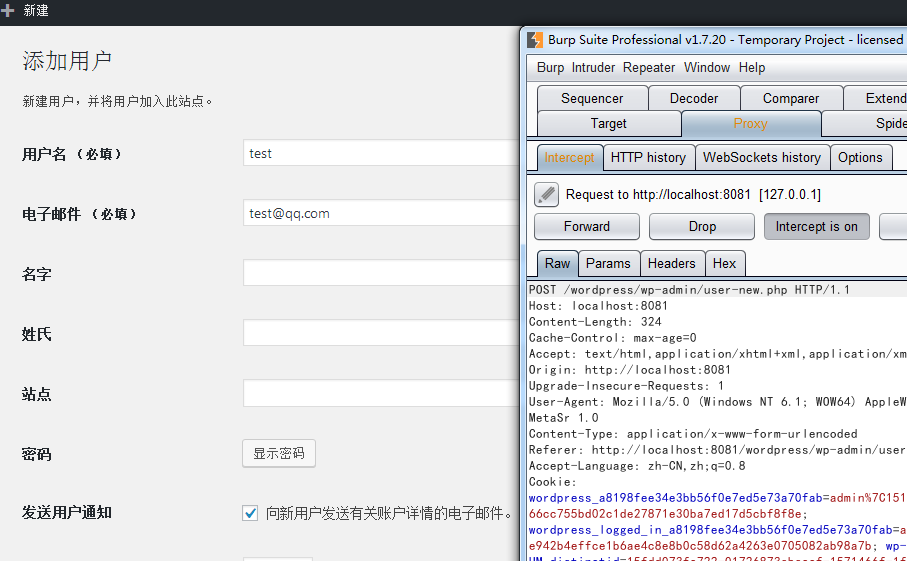Click the Content-Length: 324 line
The image size is (907, 561).
click(x=595, y=322)
